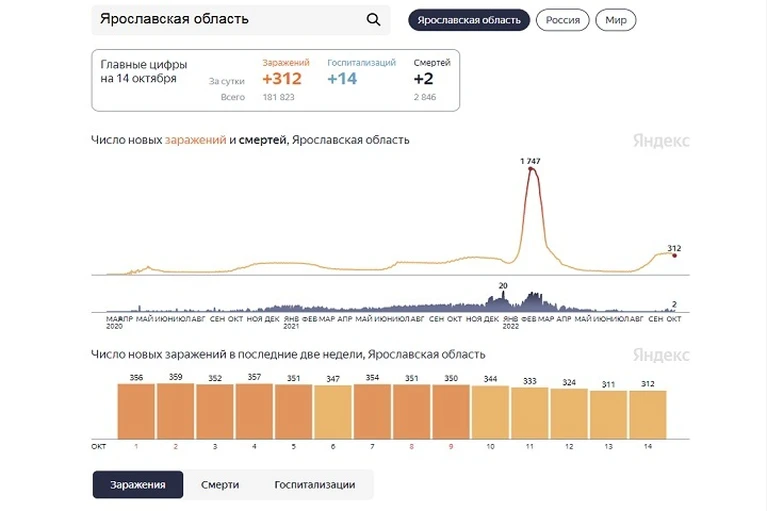The width and height of the screenshot is (767, 511).
Task: Switch region to Россия
Action: coord(563,20)
